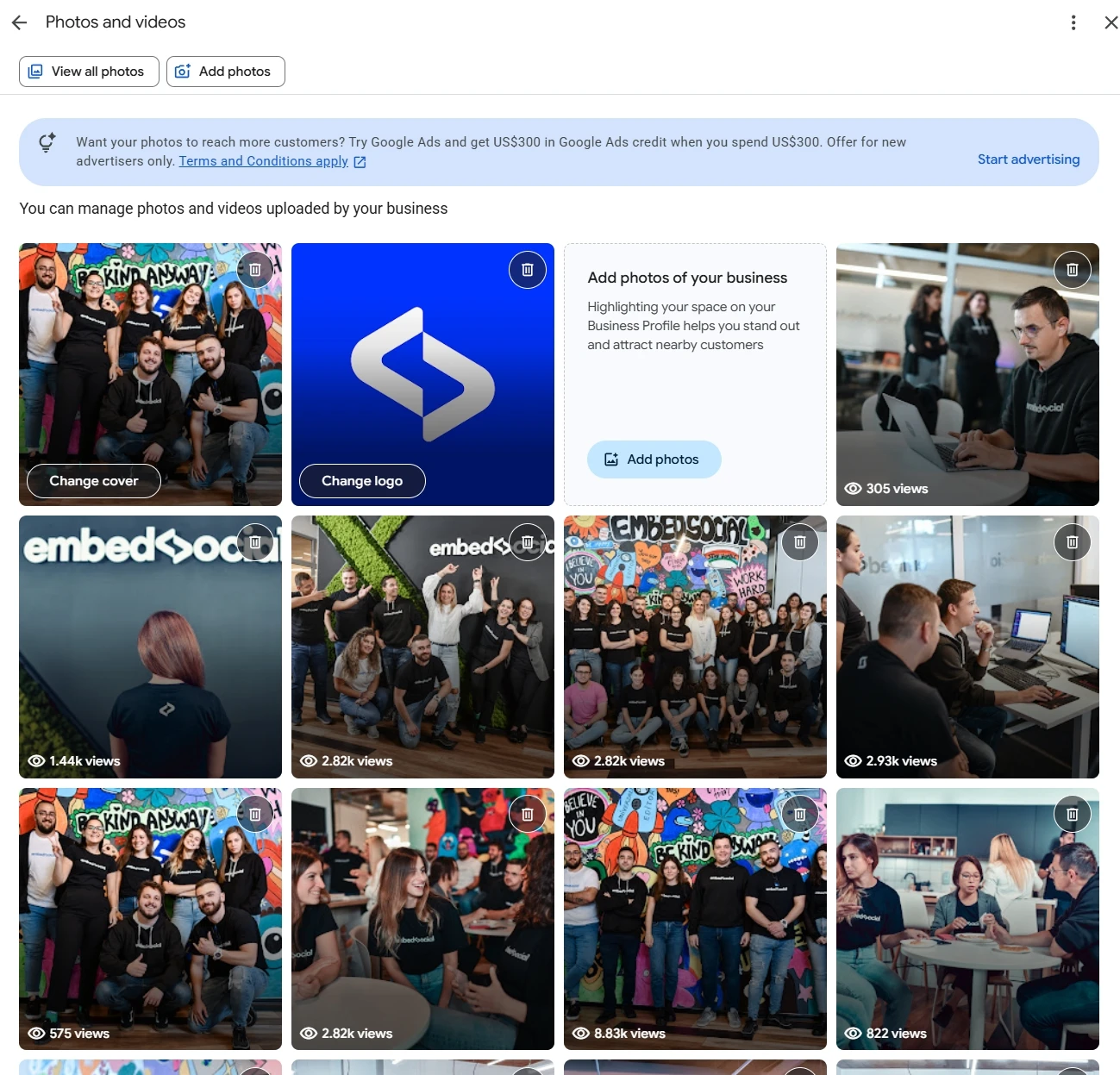Image resolution: width=1120 pixels, height=1075 pixels.
Task: Delete the photo with 822 views
Action: point(1073,815)
